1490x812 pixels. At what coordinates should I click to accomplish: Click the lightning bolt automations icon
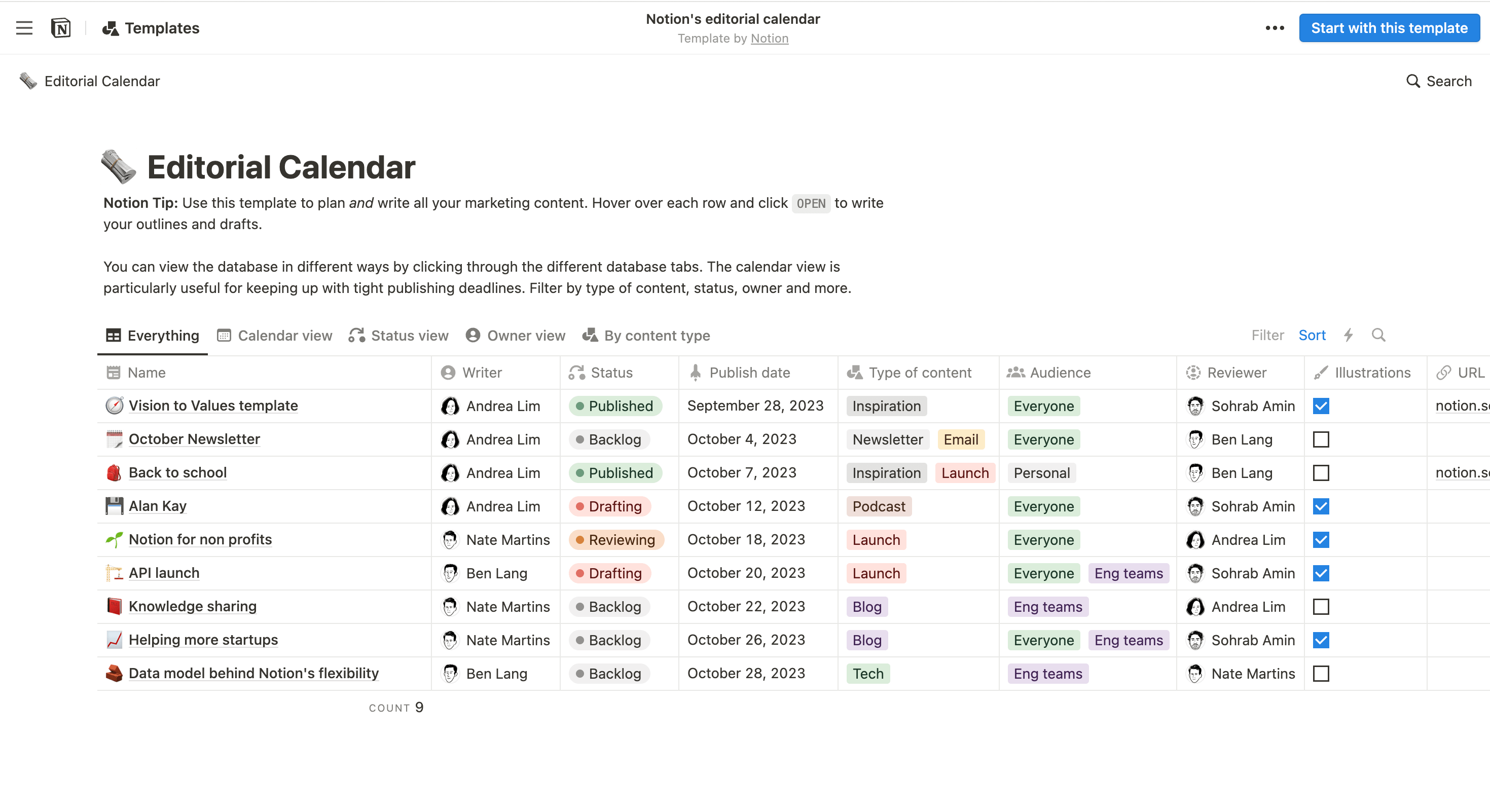click(1348, 336)
